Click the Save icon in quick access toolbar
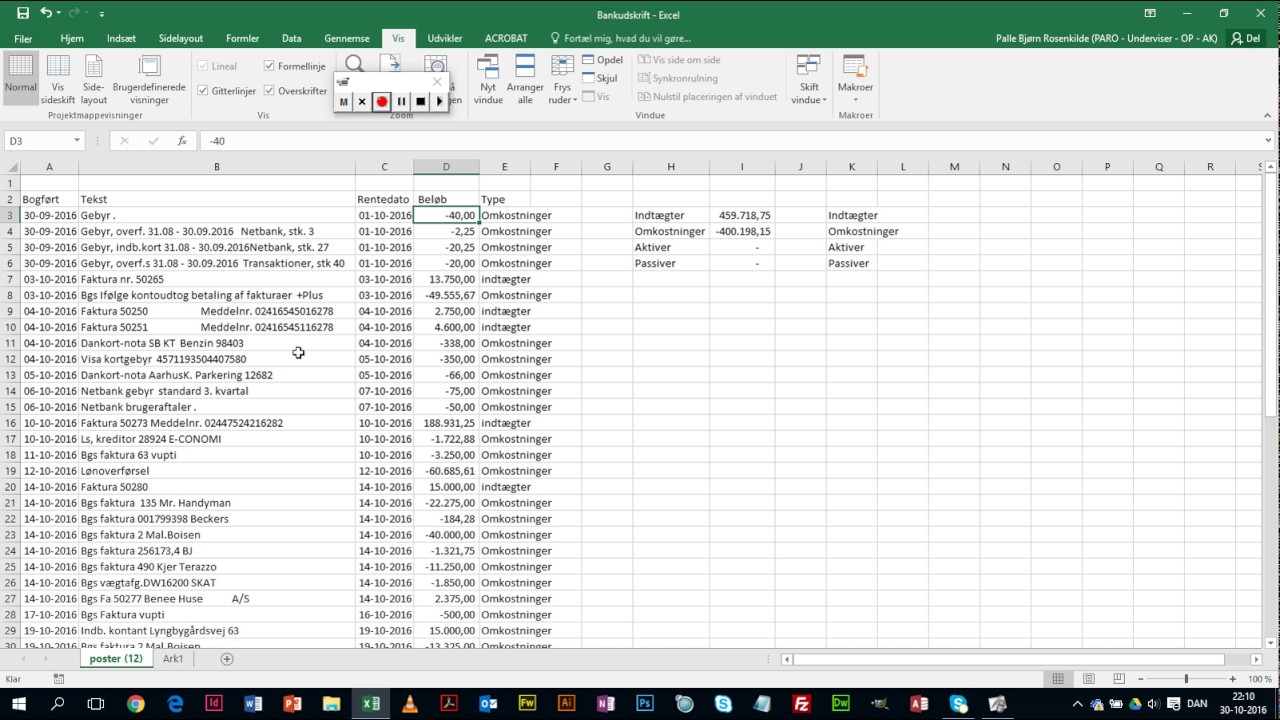The width and height of the screenshot is (1280, 720). pyautogui.click(x=23, y=13)
